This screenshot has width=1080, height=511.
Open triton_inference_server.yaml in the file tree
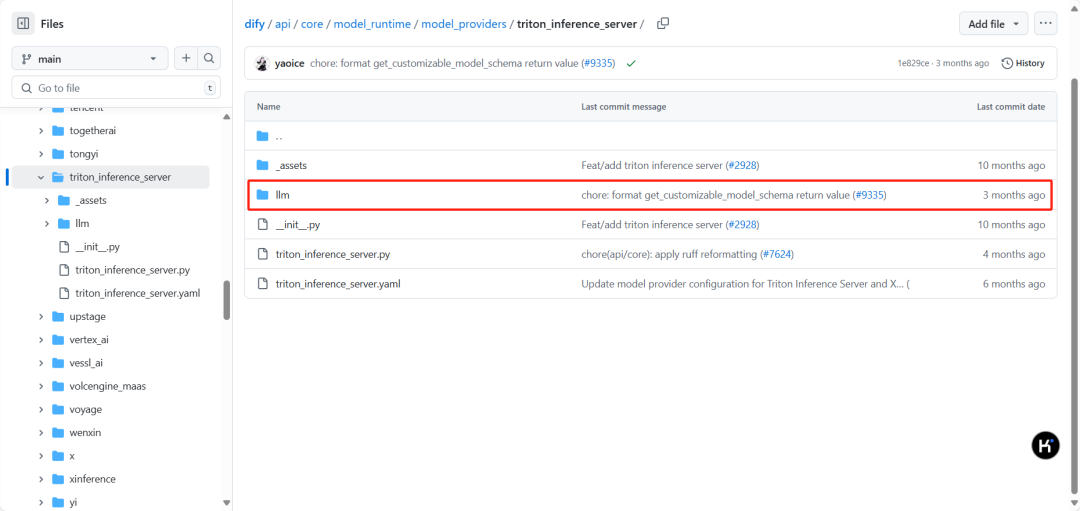tap(138, 293)
